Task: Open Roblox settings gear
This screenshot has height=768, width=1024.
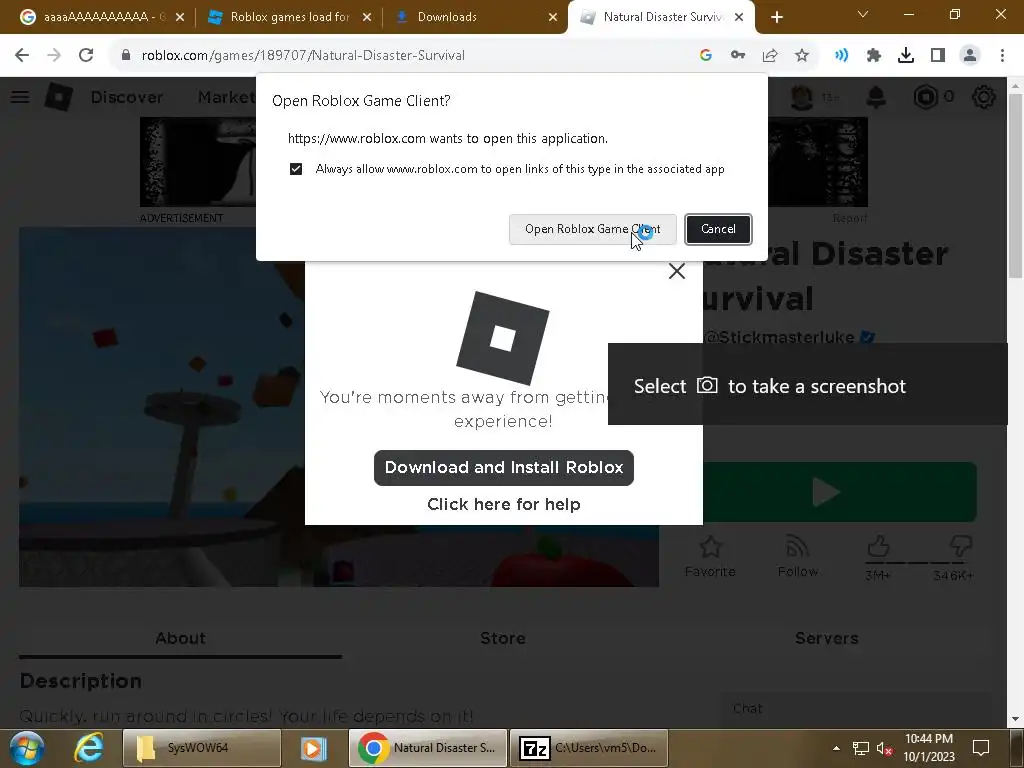Action: (x=984, y=97)
